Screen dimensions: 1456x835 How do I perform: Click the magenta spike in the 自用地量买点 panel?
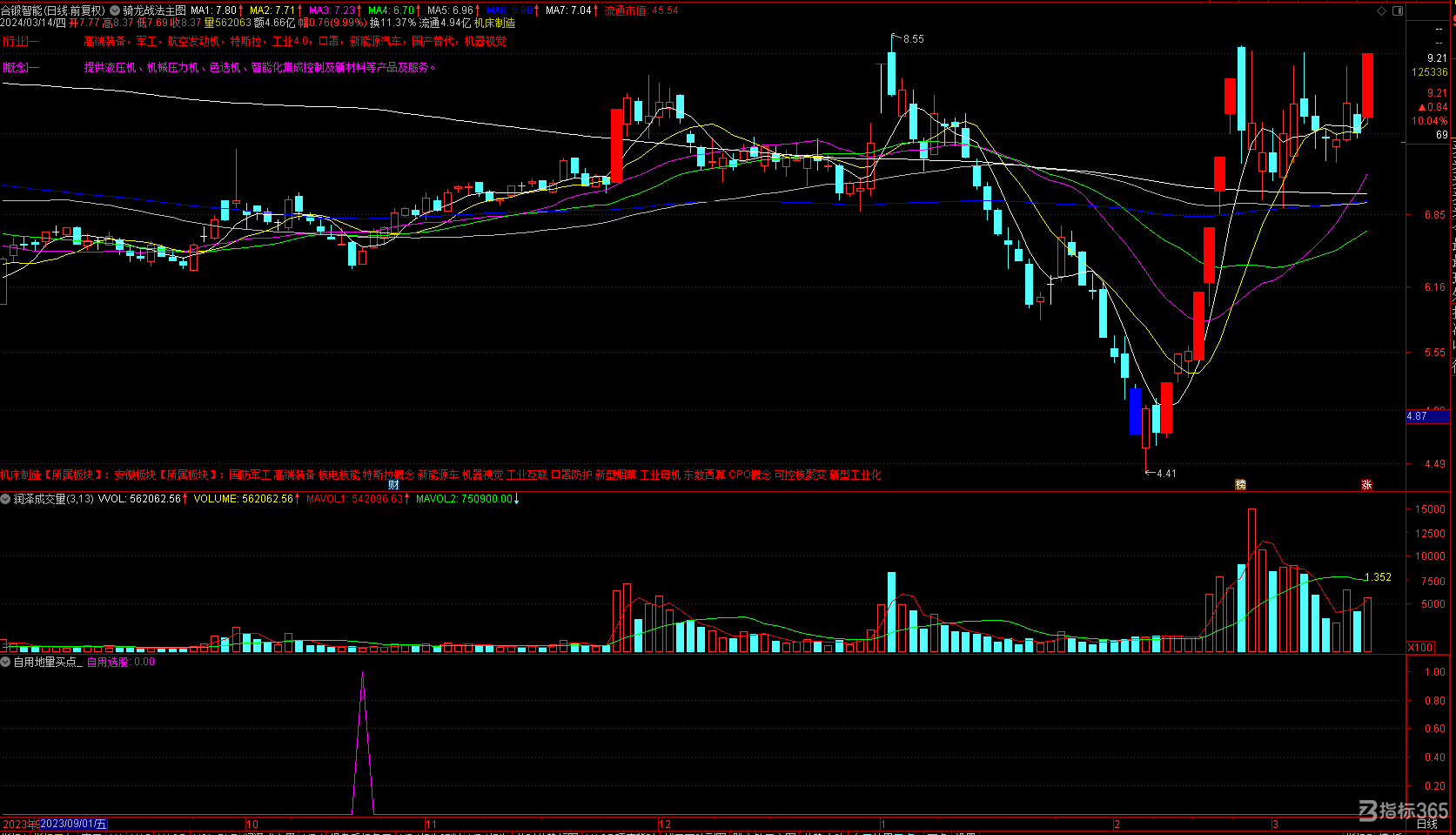363,743
